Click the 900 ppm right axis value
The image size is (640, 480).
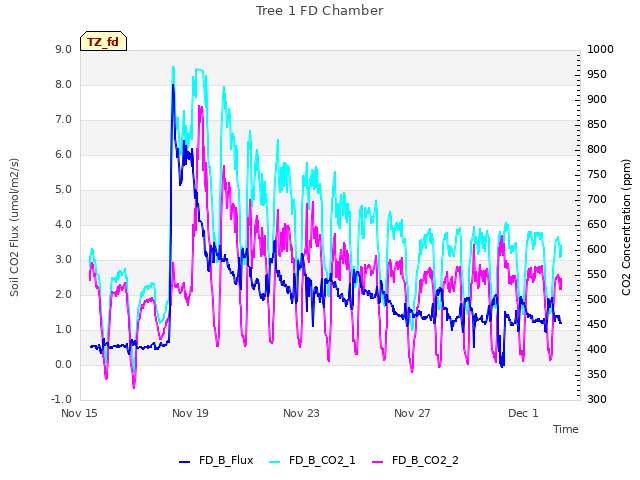pos(597,100)
